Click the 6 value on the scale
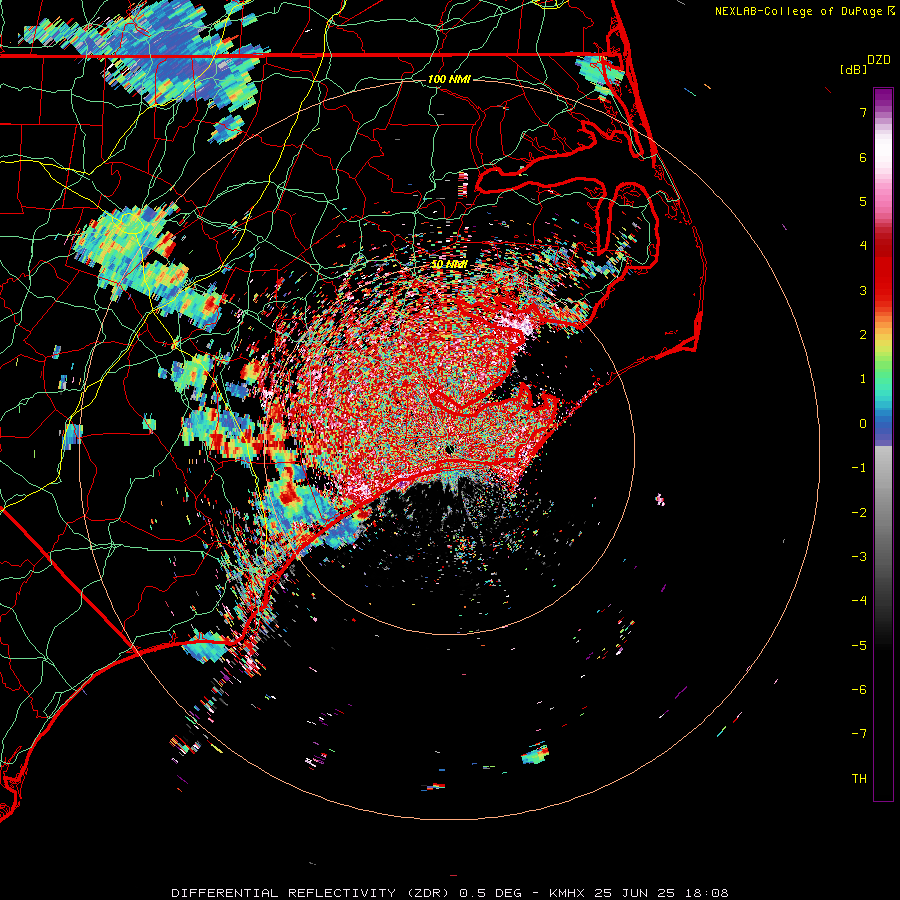The image size is (900, 900). point(863,157)
